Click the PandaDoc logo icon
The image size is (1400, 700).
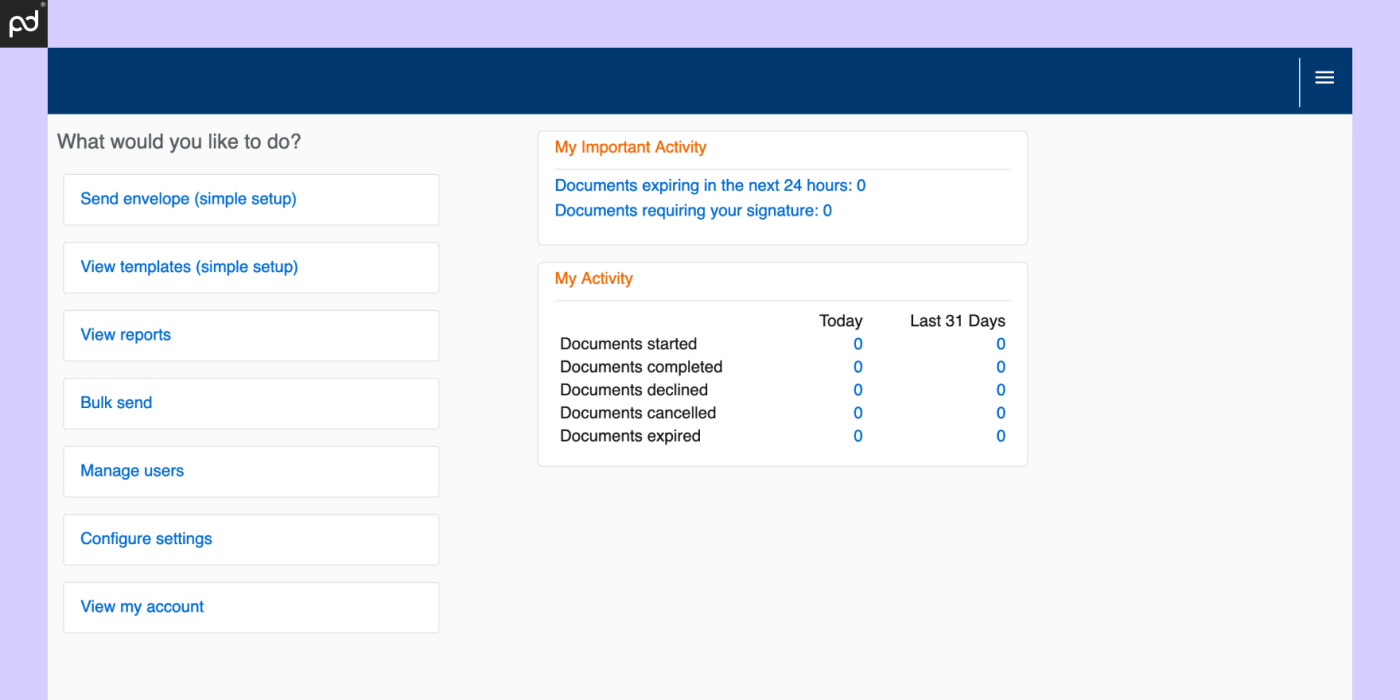coord(22,22)
